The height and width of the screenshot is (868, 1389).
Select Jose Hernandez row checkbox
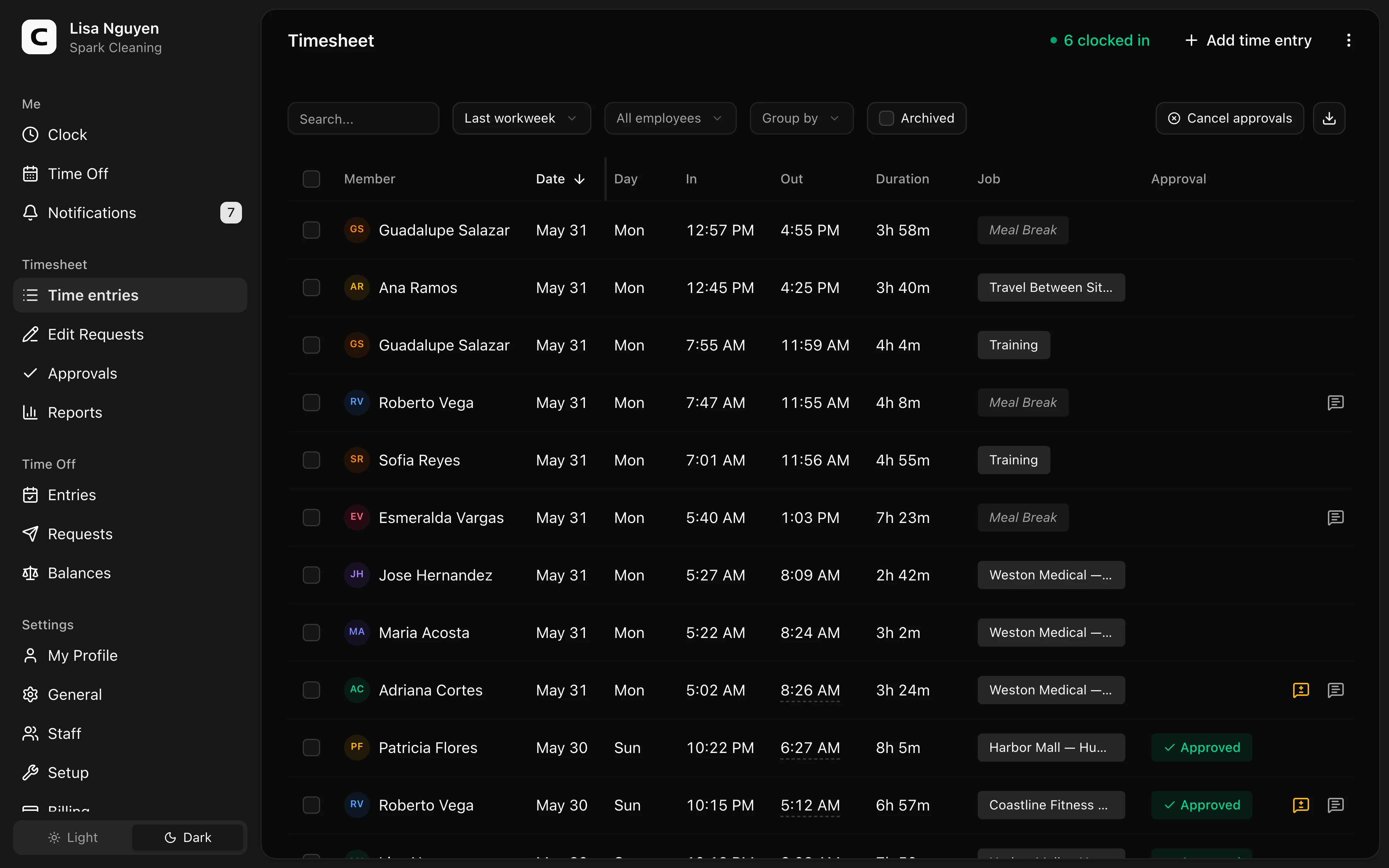(x=311, y=575)
